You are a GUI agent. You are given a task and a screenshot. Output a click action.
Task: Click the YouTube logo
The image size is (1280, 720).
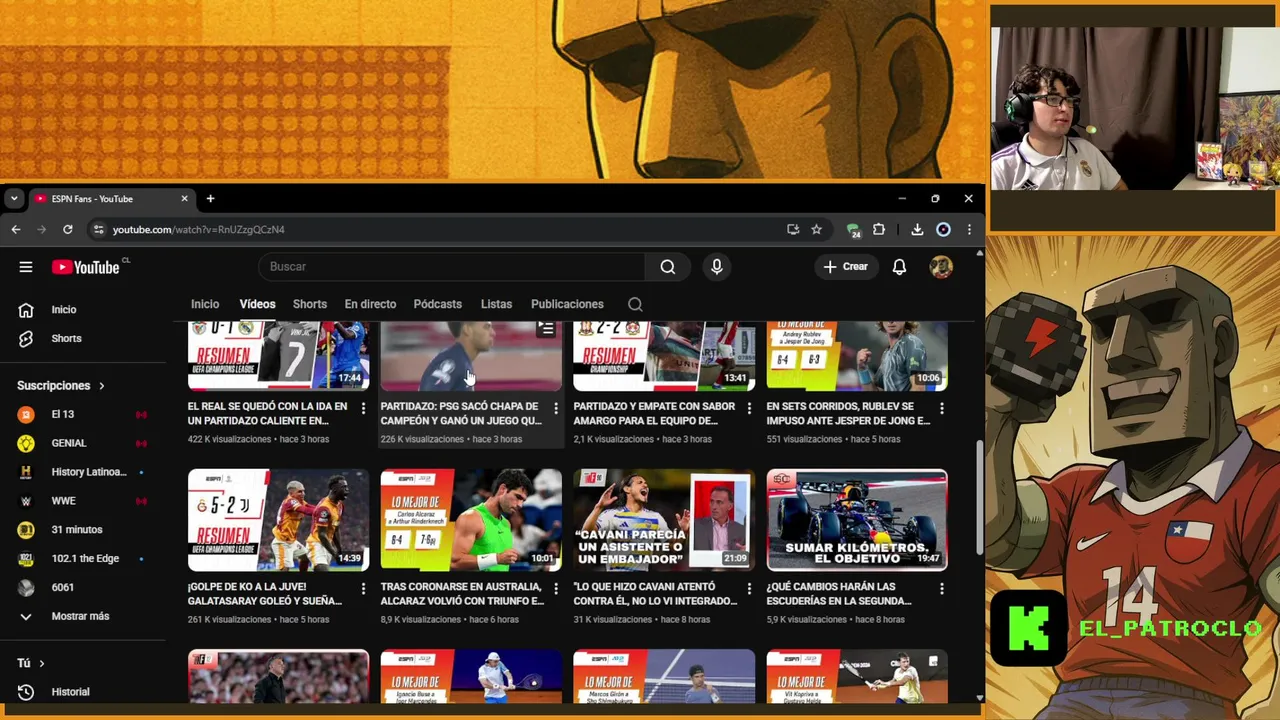click(86, 267)
